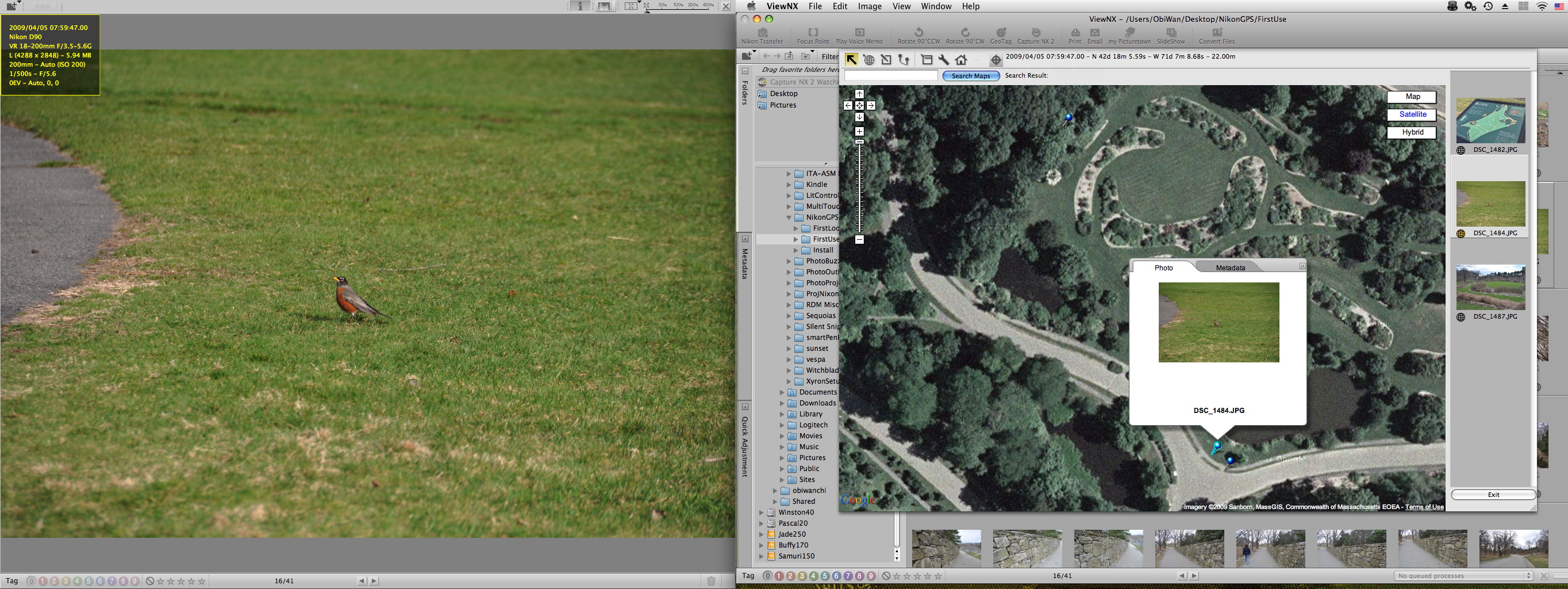Open the File menu

(815, 6)
